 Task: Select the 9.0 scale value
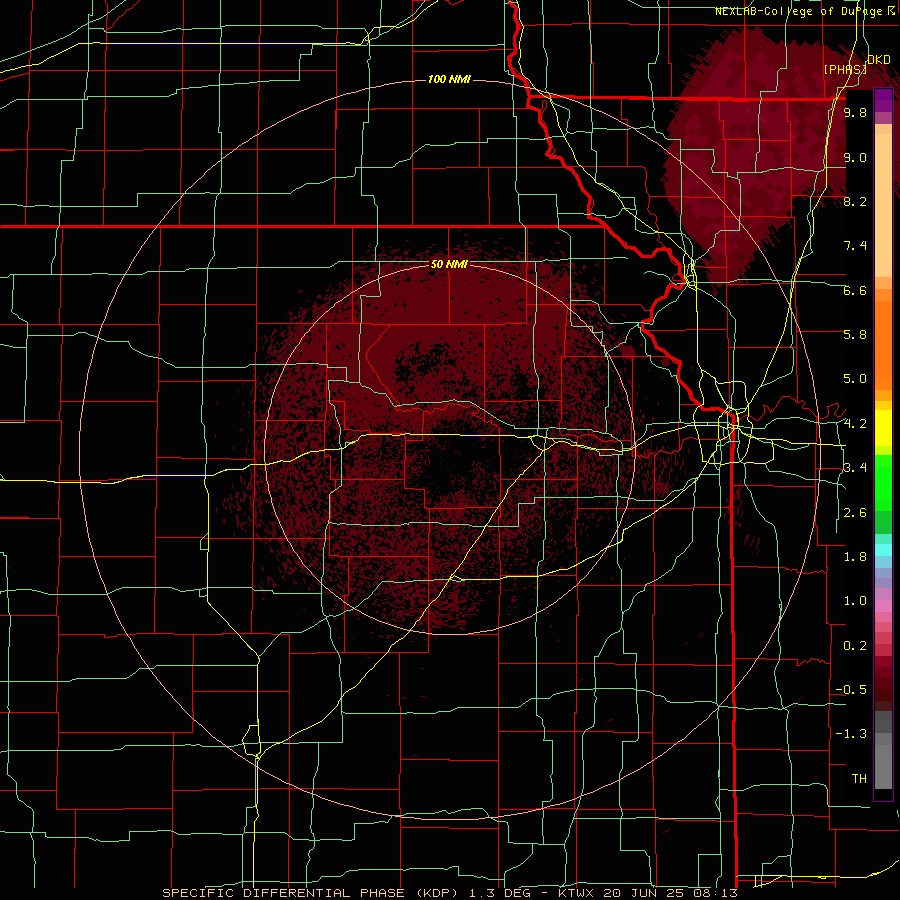[x=855, y=157]
